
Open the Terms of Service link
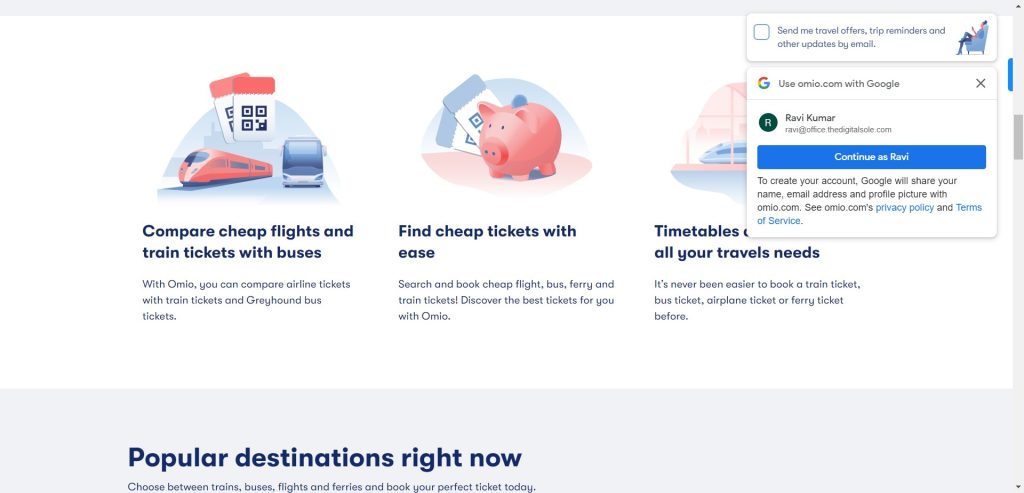coord(968,208)
